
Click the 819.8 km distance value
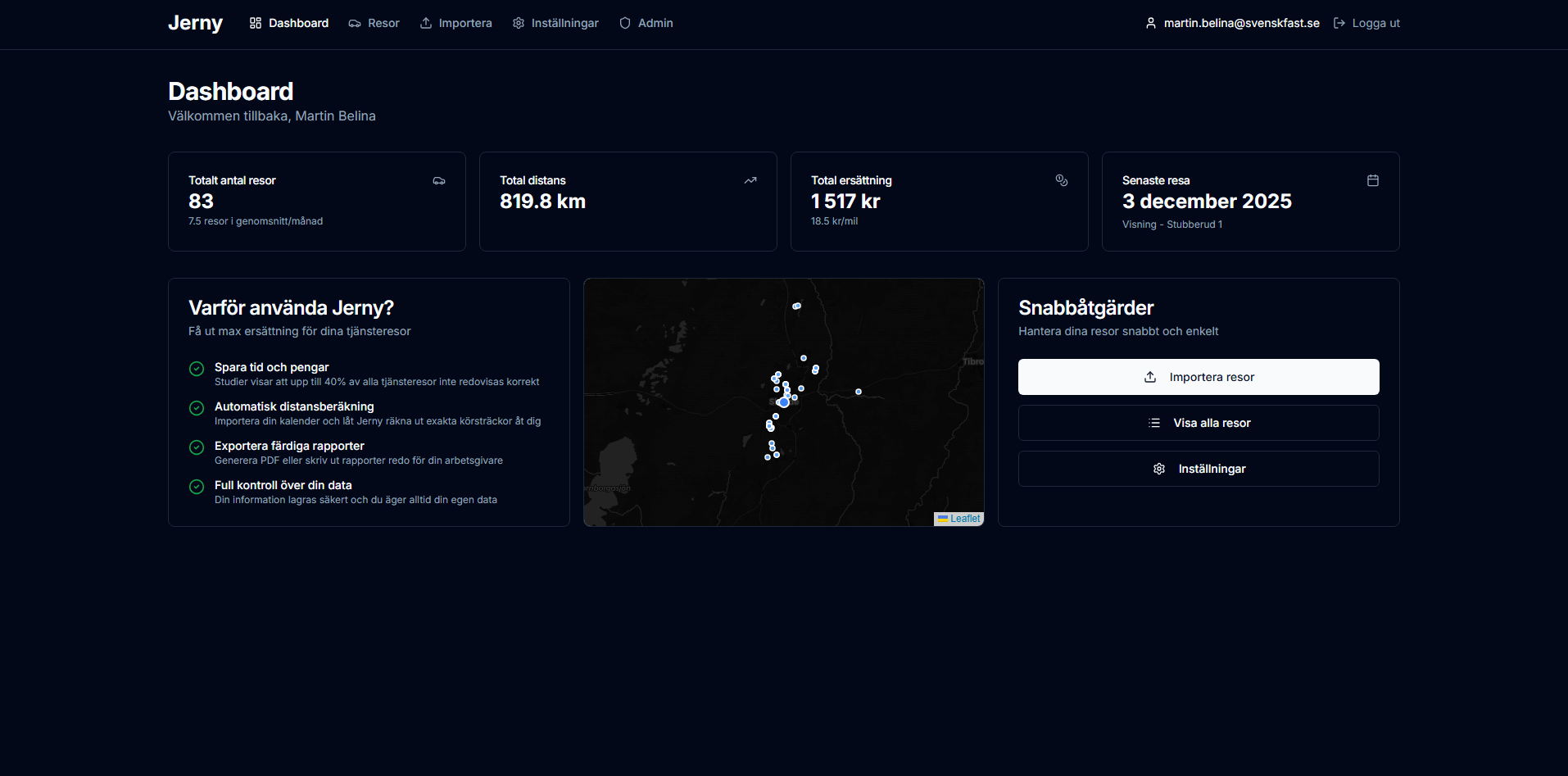(542, 202)
